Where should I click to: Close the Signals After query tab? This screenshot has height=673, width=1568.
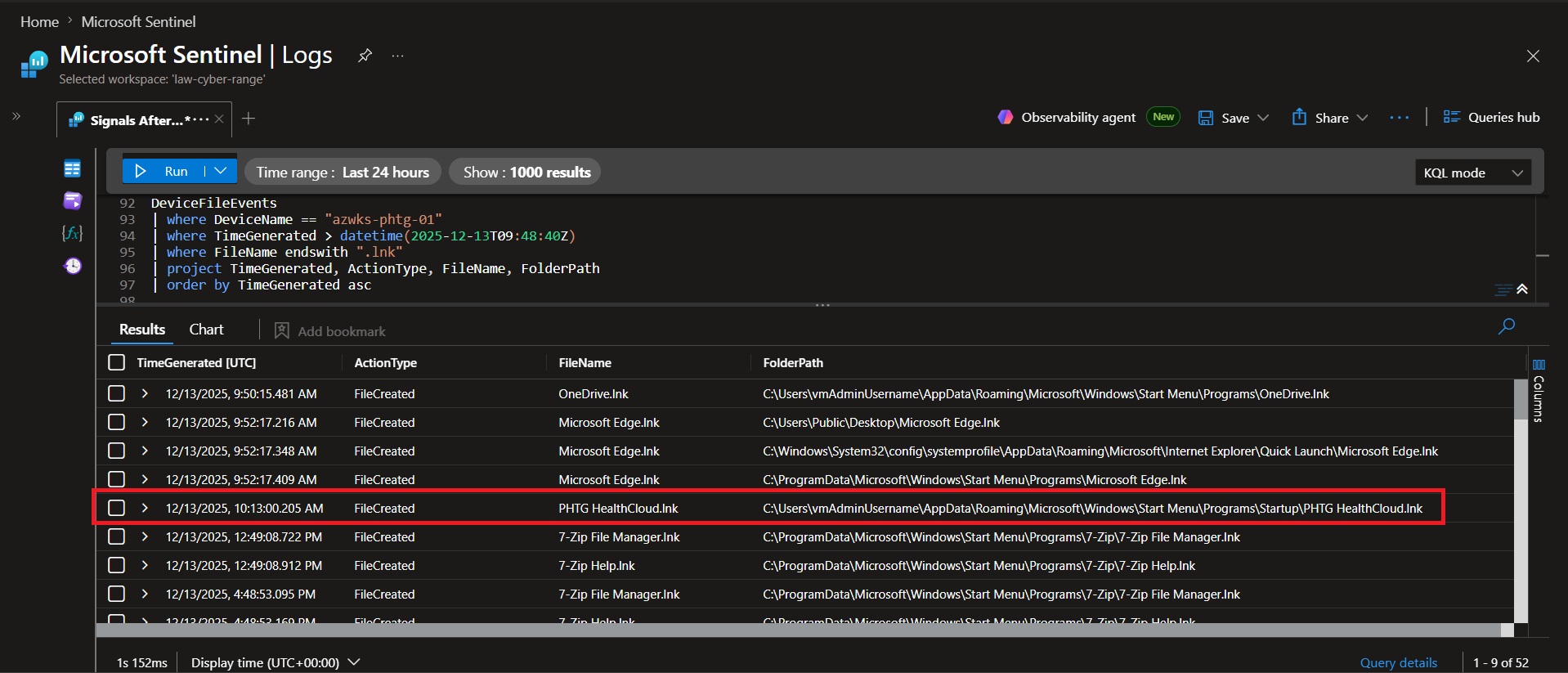(x=219, y=119)
